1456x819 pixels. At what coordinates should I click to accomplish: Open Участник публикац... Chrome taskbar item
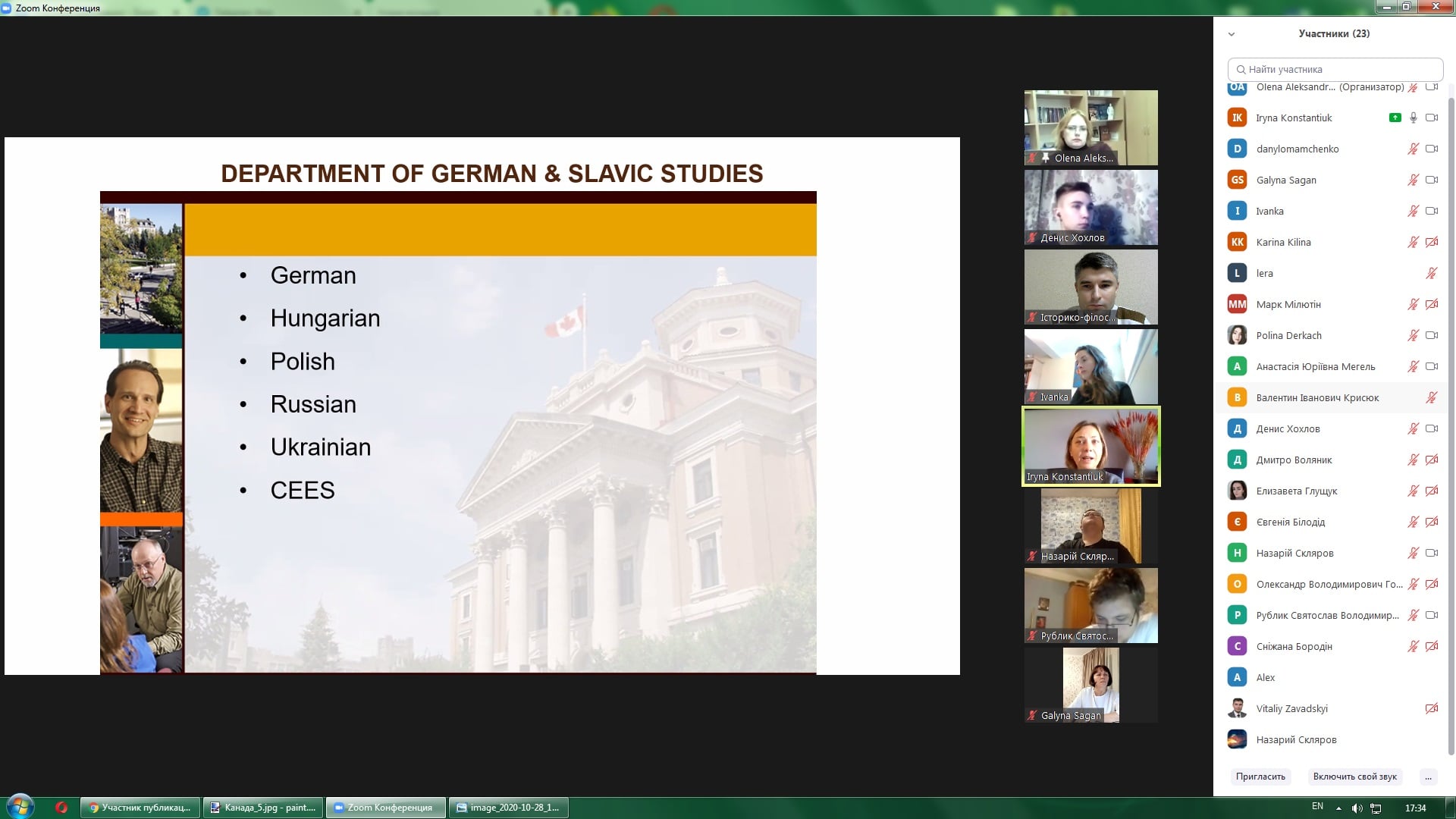click(x=140, y=808)
